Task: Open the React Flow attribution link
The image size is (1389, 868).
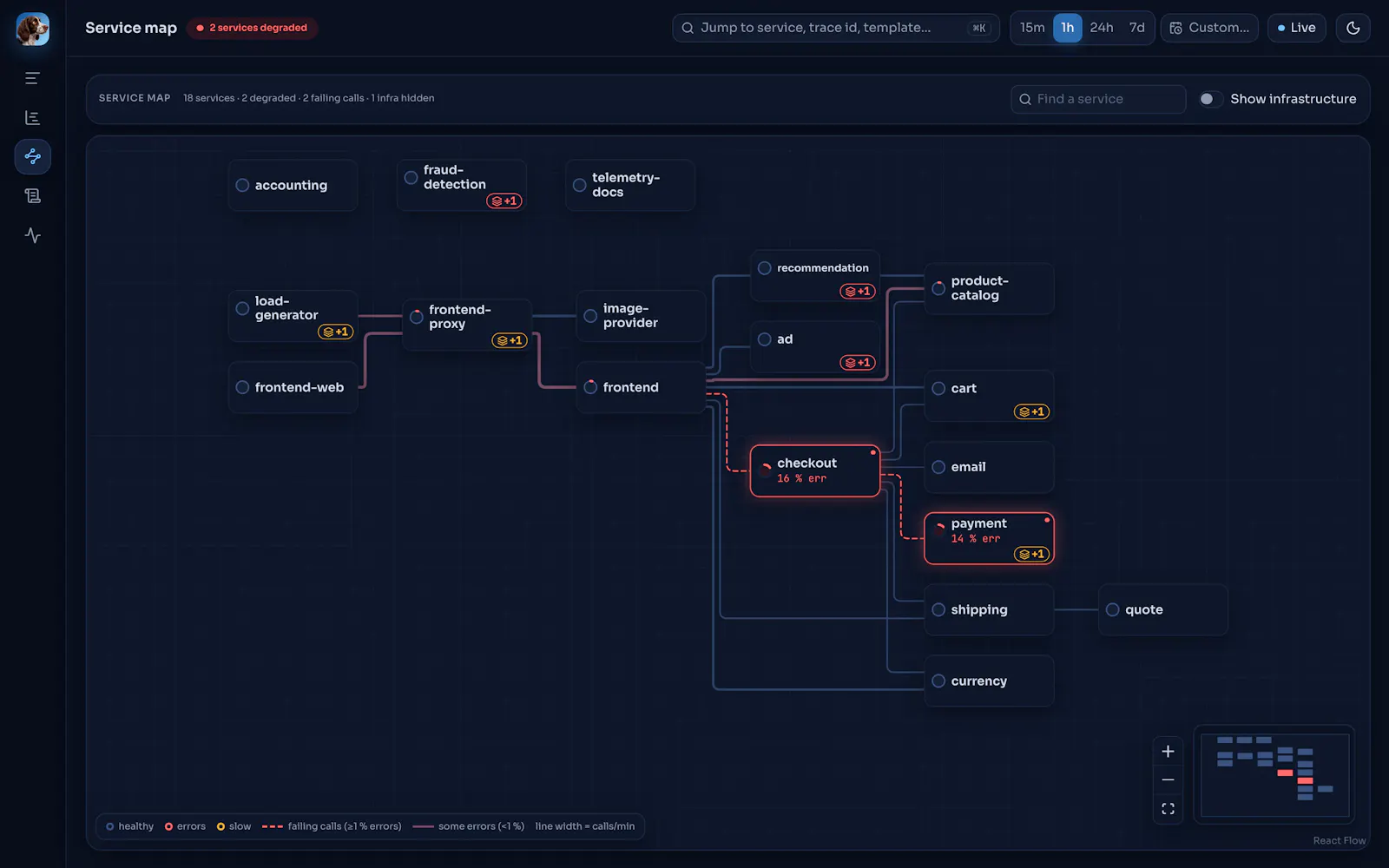Action: (1339, 840)
